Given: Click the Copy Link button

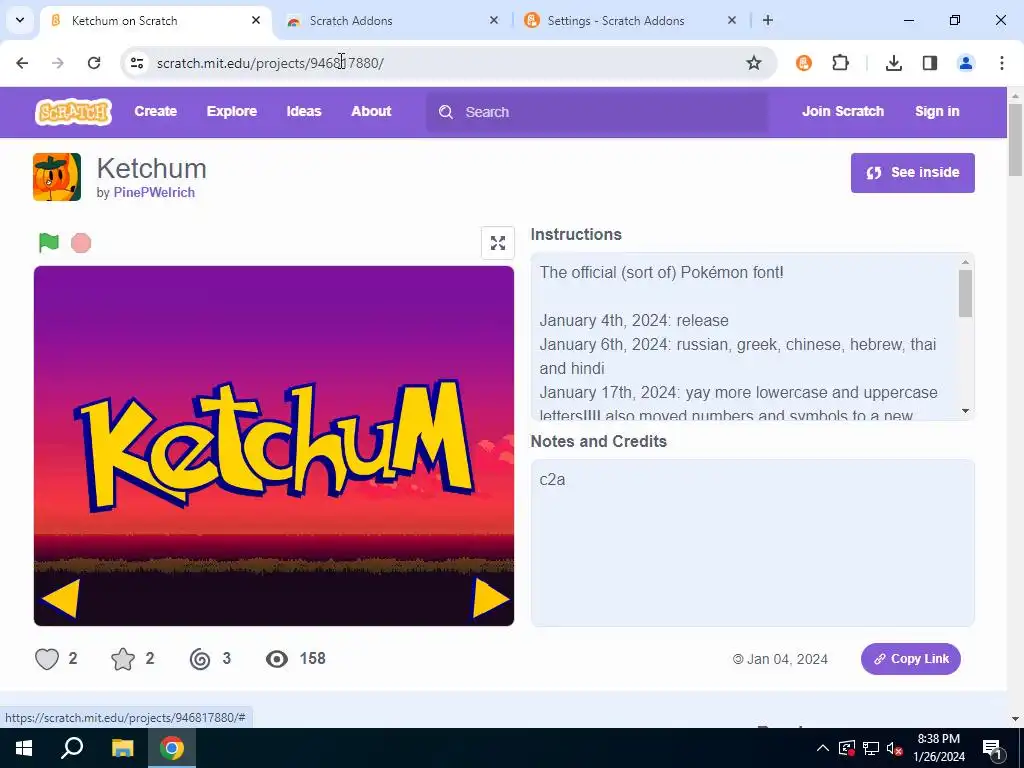Looking at the screenshot, I should [x=910, y=659].
